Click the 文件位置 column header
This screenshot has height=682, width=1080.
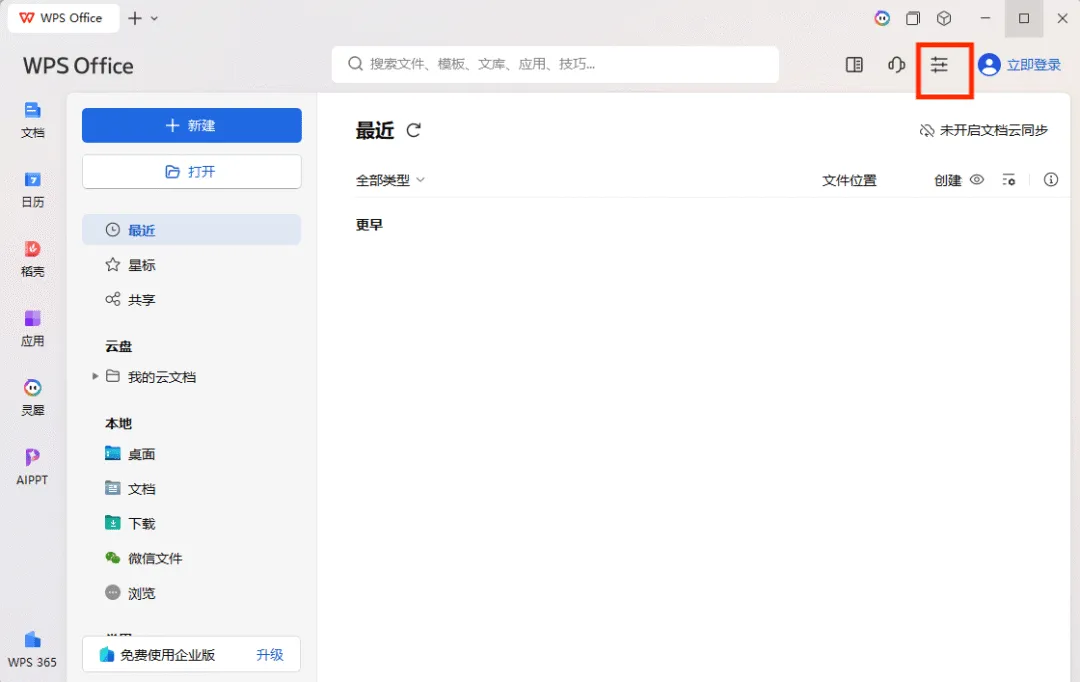(849, 180)
